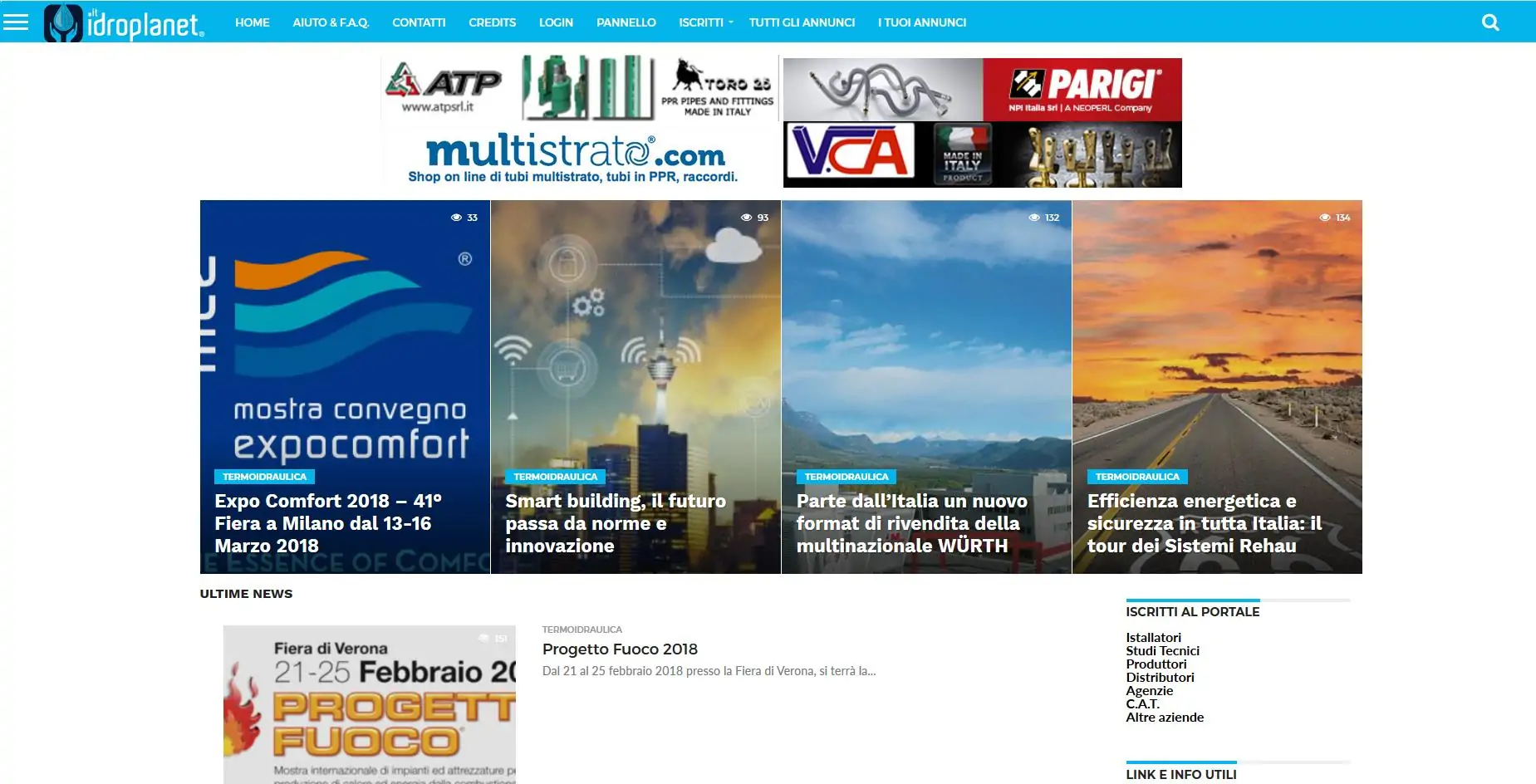Click the idroplanet logo
Image resolution: width=1536 pixels, height=784 pixels.
124,22
